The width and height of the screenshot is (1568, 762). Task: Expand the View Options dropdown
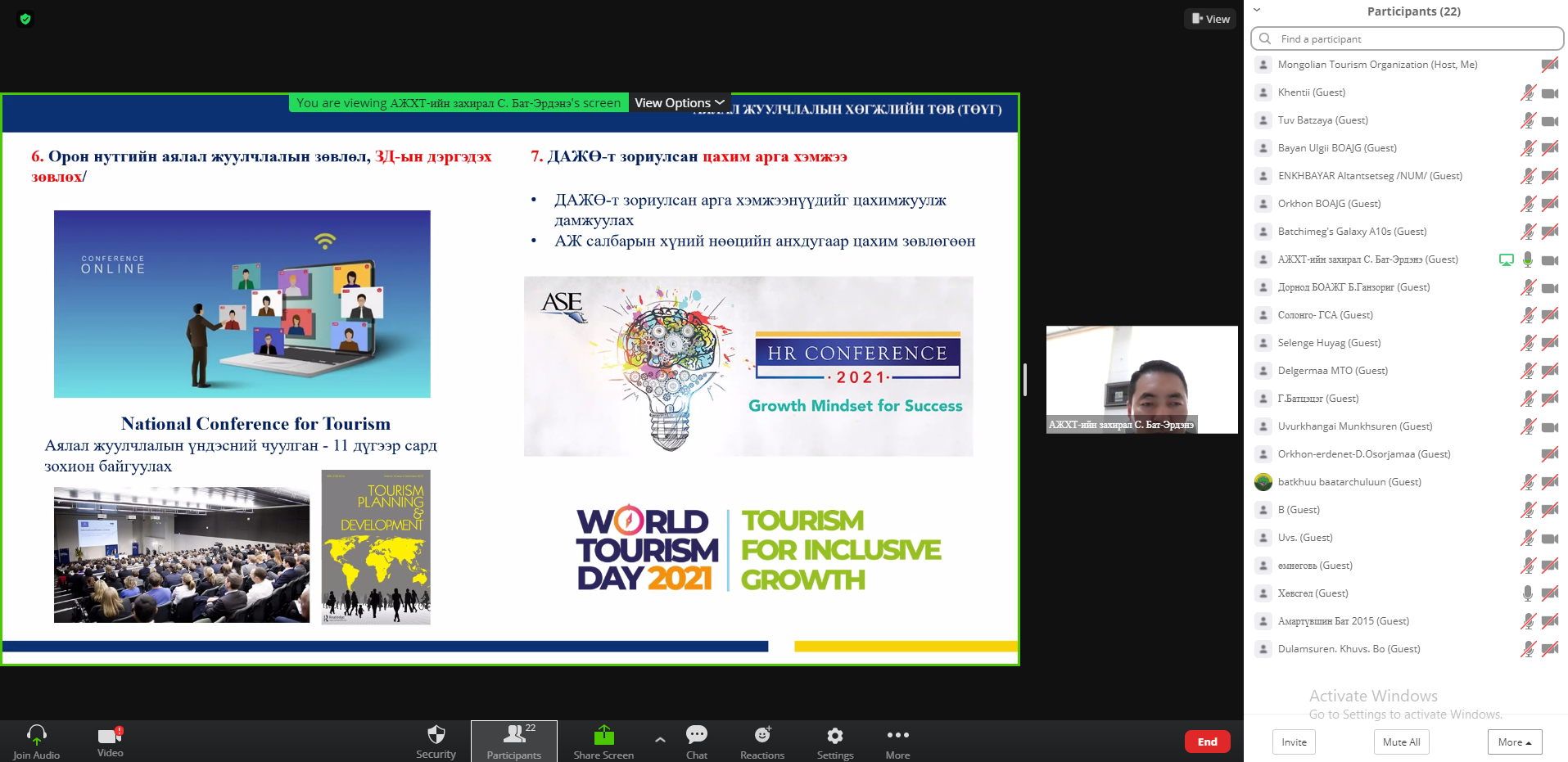pyautogui.click(x=680, y=103)
